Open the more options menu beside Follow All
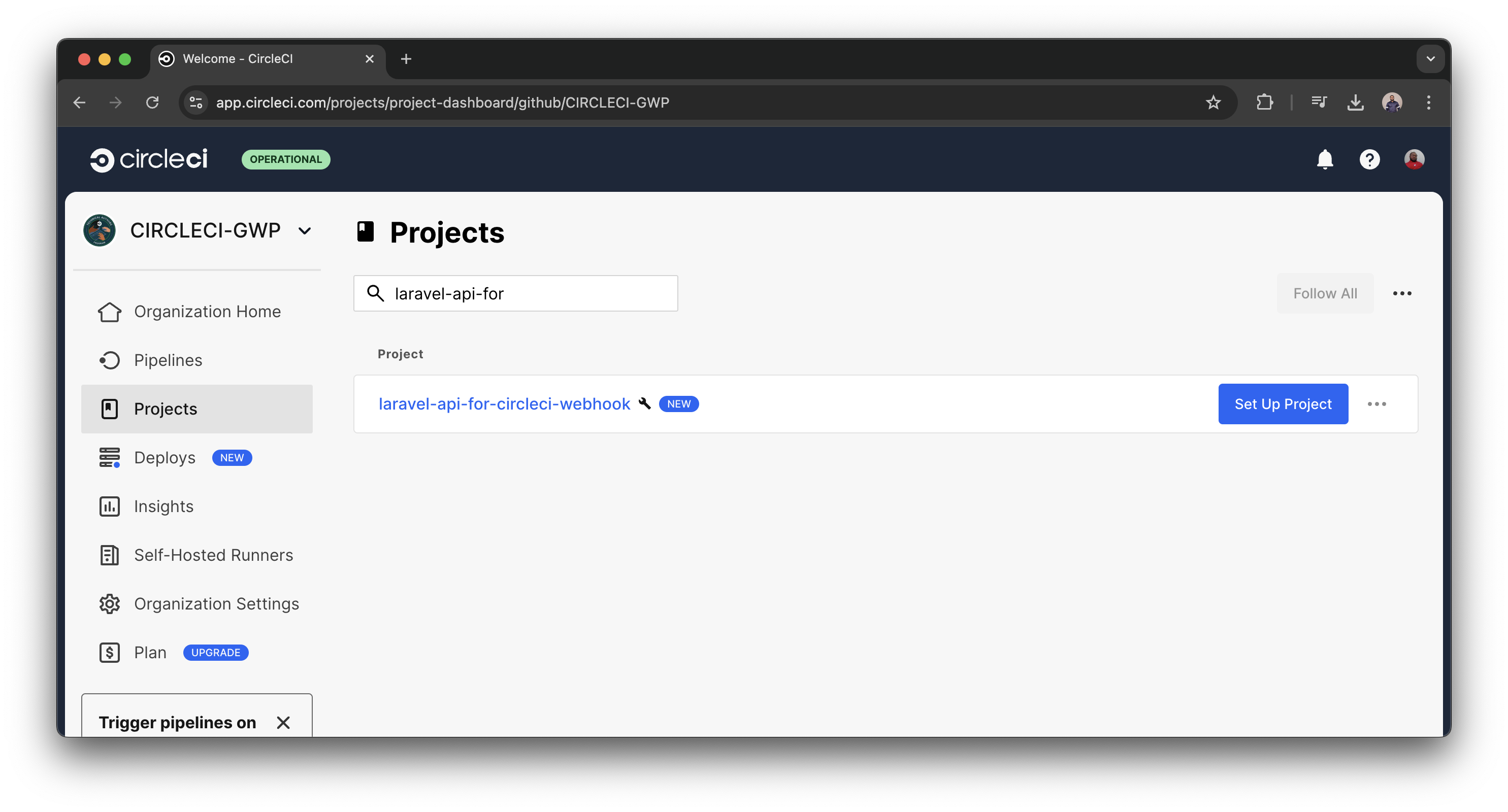 (1402, 293)
